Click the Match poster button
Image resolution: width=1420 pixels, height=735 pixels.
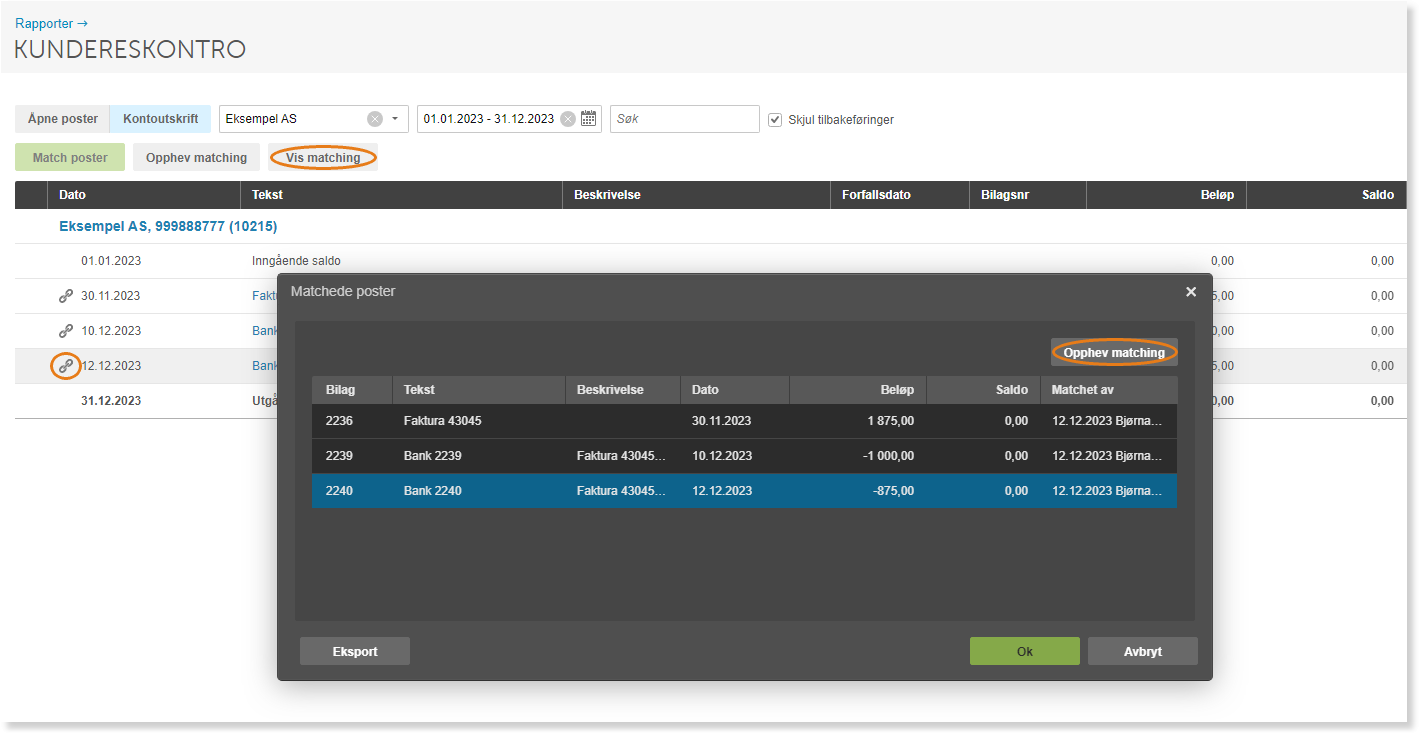[70, 158]
